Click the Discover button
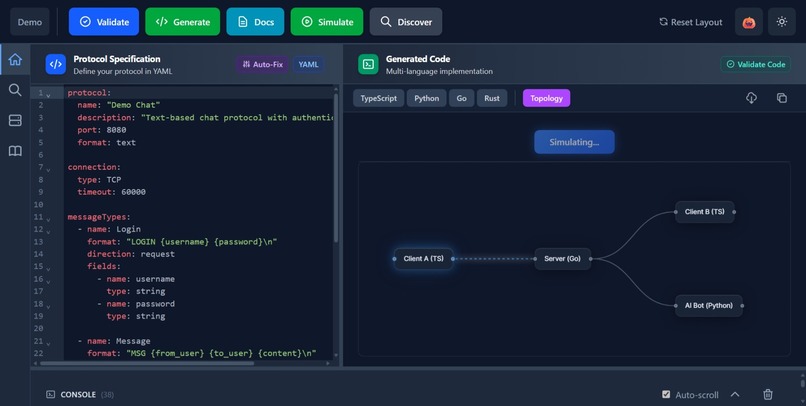 406,22
